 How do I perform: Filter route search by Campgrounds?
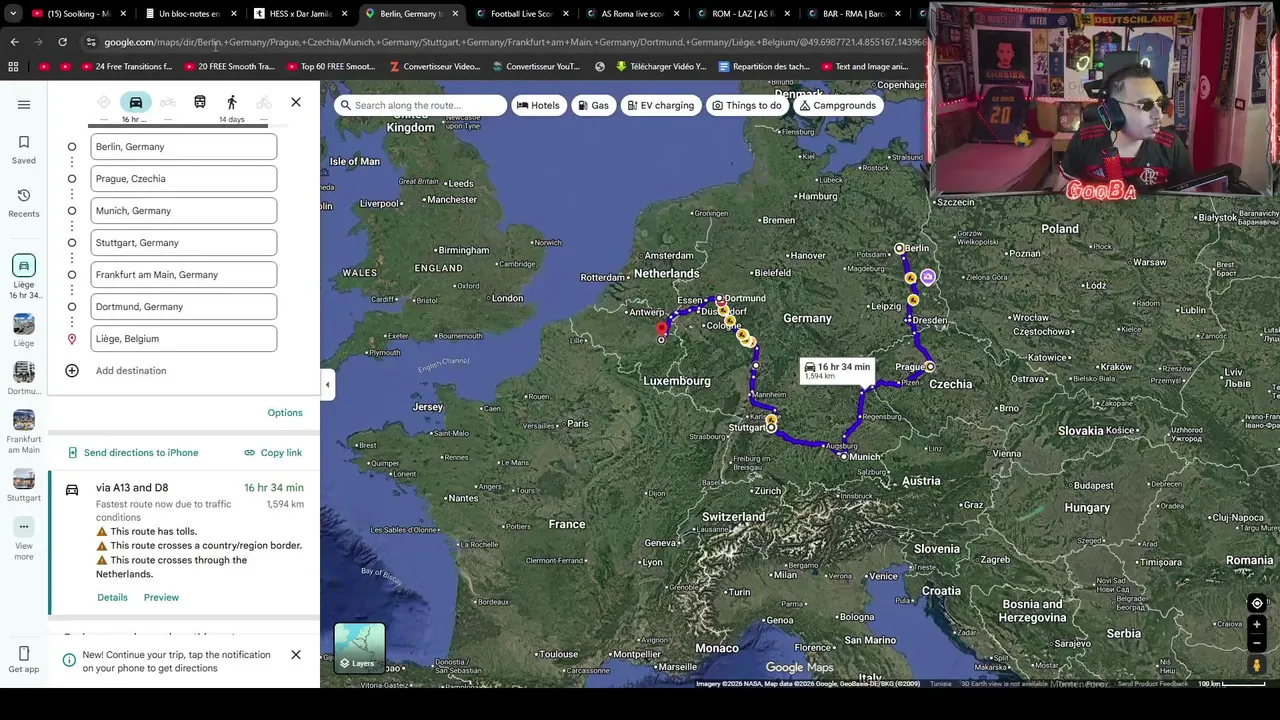click(837, 105)
